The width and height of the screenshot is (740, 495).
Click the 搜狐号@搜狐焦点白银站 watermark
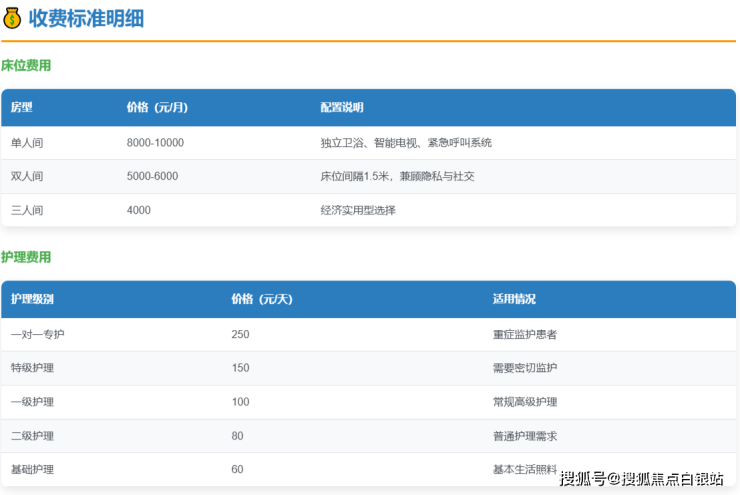coord(641,478)
